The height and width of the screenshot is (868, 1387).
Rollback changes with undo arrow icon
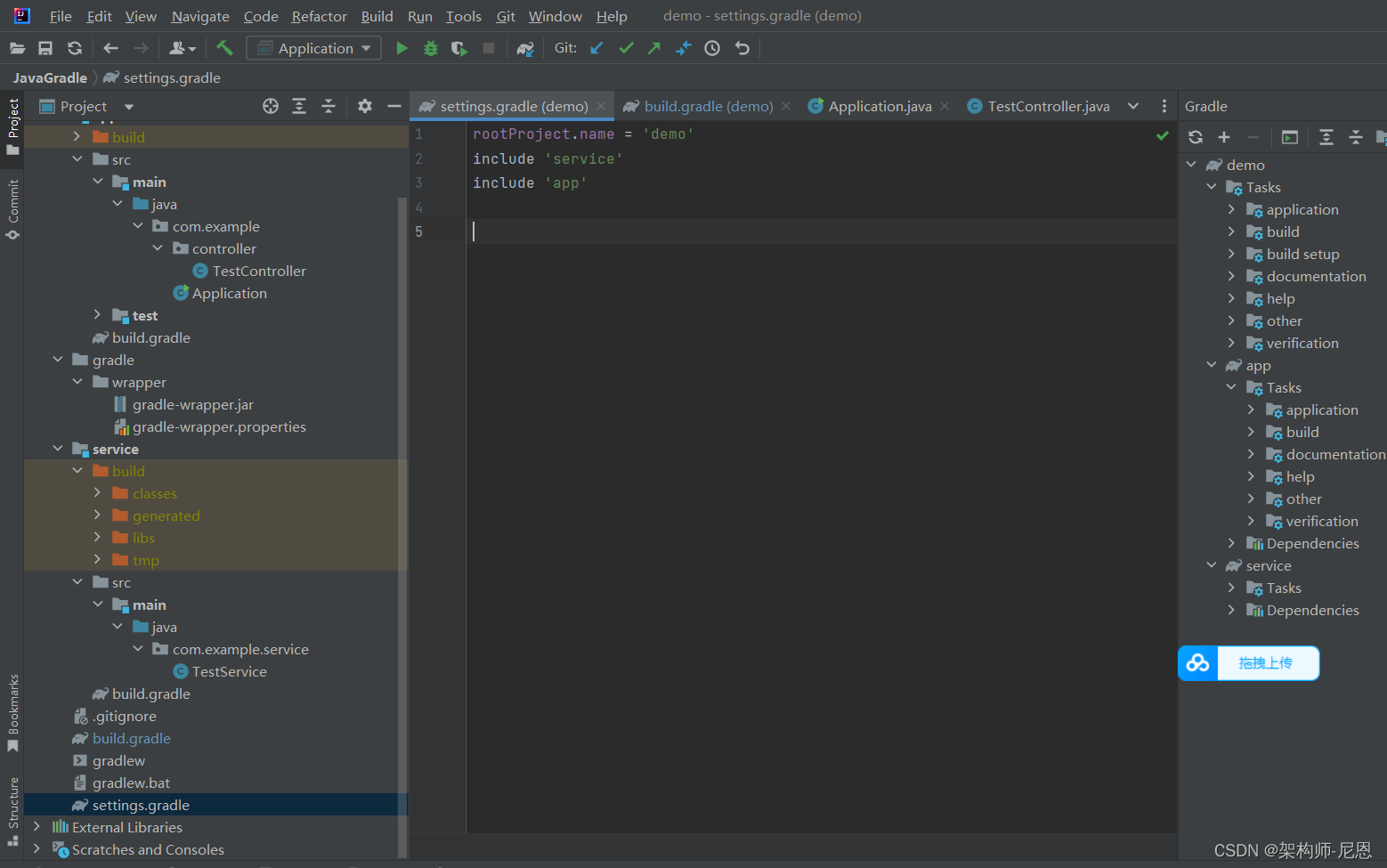pos(742,48)
